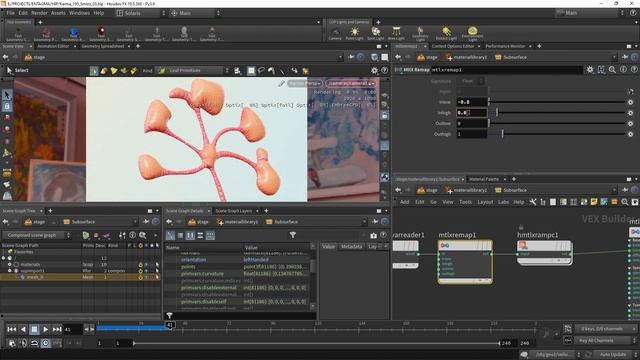The width and height of the screenshot is (640, 360).
Task: Add an Environment Light from the shelf
Action: pos(472,33)
